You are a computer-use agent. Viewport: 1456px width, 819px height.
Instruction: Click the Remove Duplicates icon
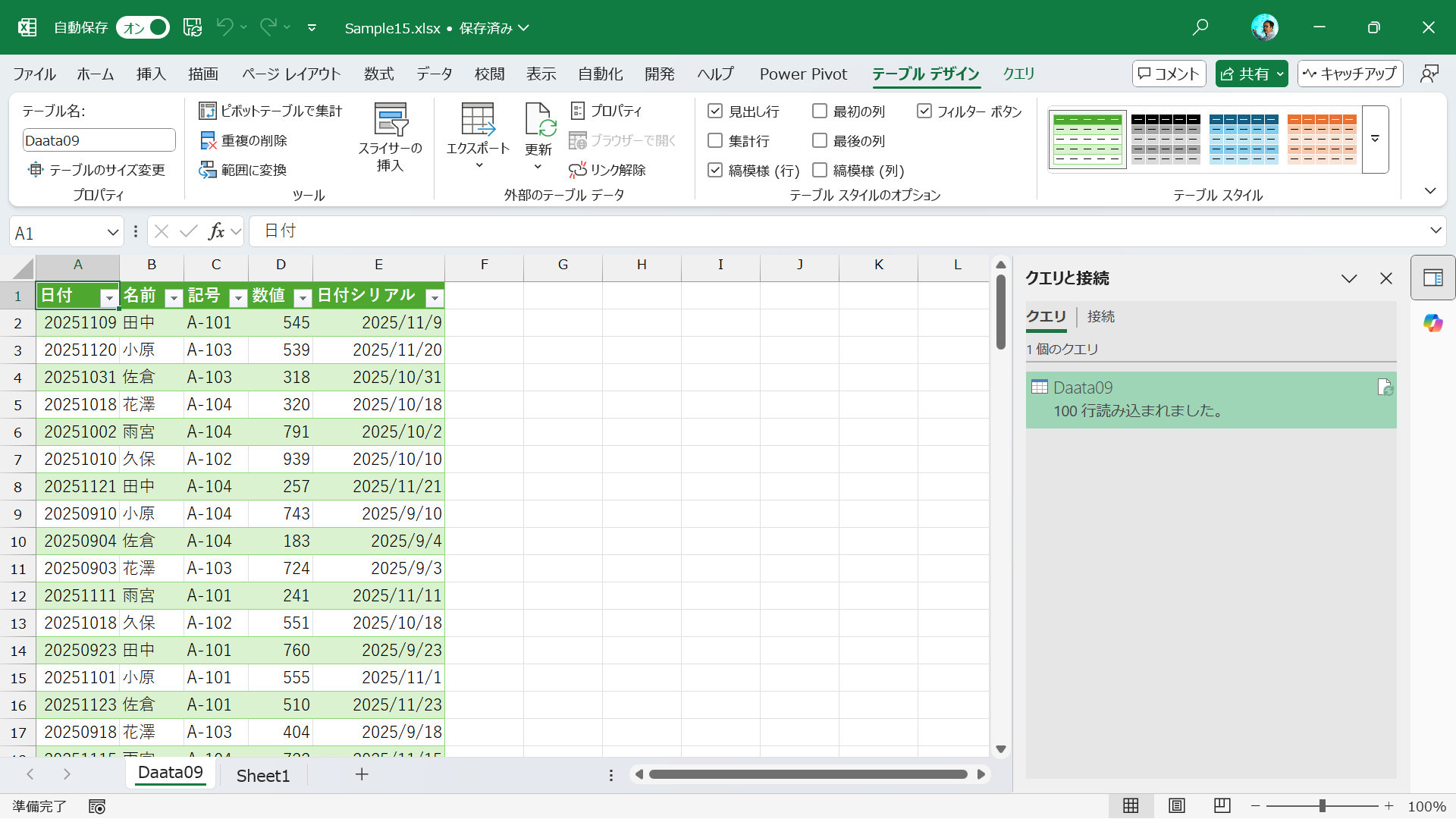click(207, 141)
